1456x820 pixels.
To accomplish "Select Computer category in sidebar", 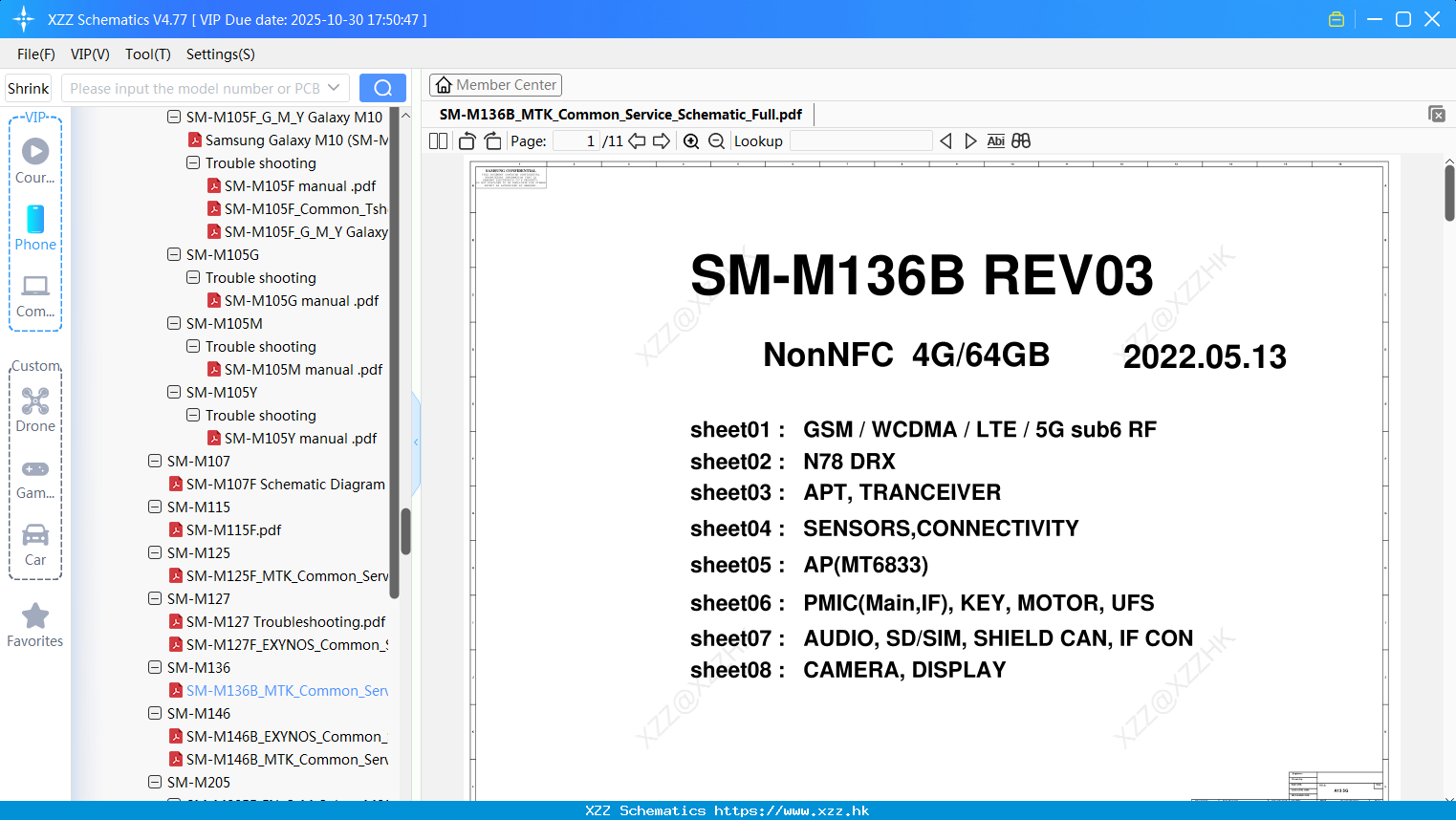I will (x=35, y=295).
